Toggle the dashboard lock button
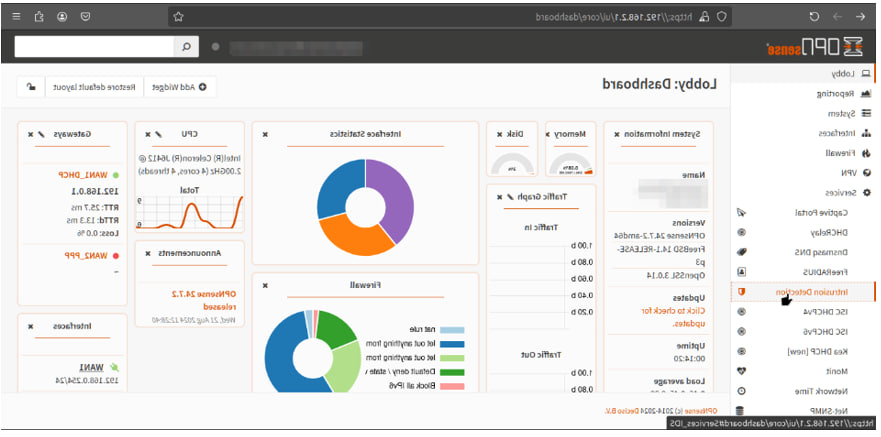 [x=31, y=87]
